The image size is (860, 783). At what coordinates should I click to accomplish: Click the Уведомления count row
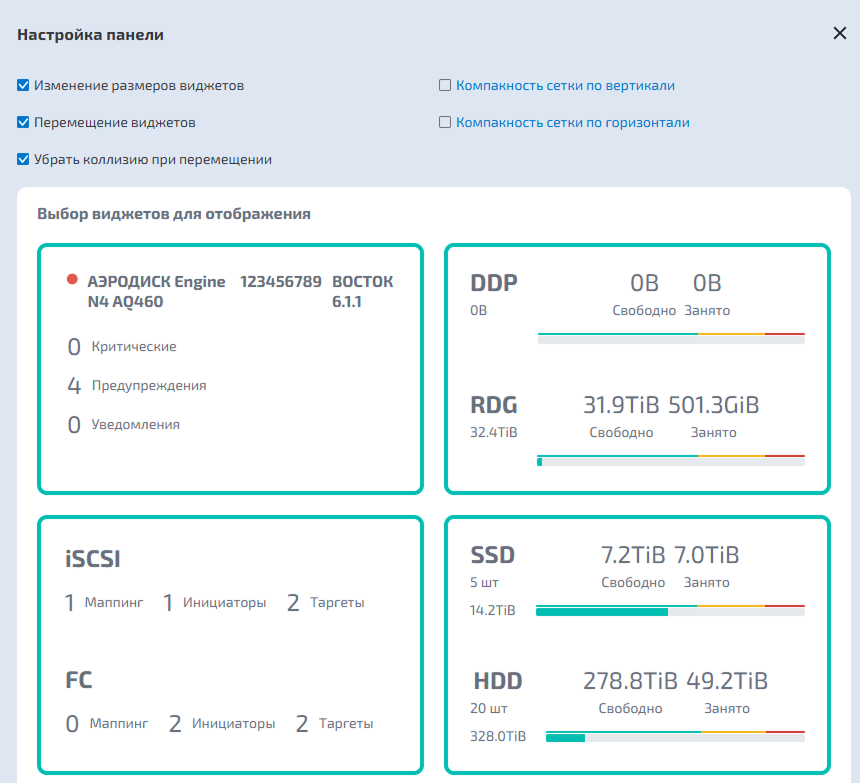pos(123,424)
